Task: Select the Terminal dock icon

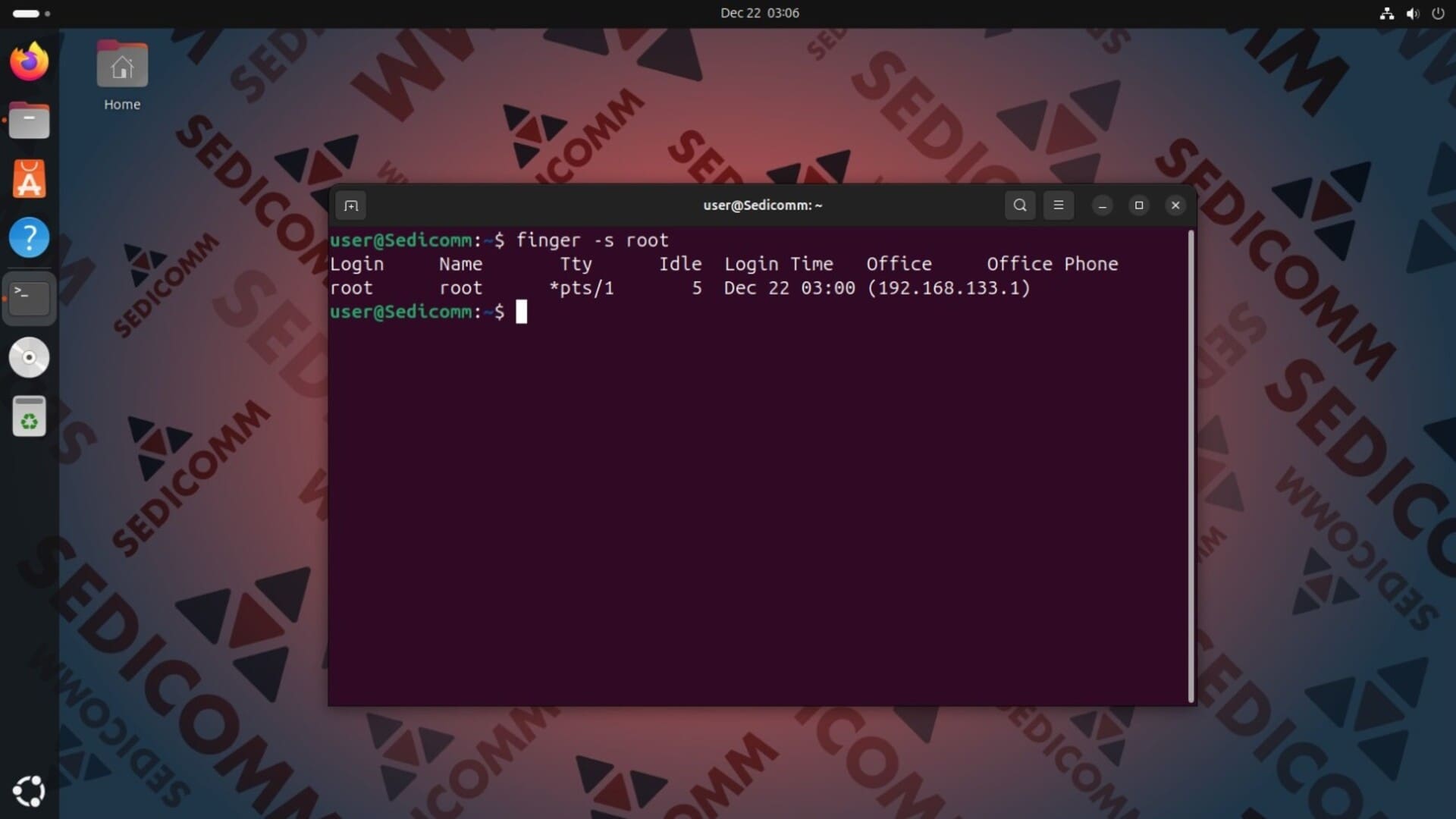Action: (30, 298)
